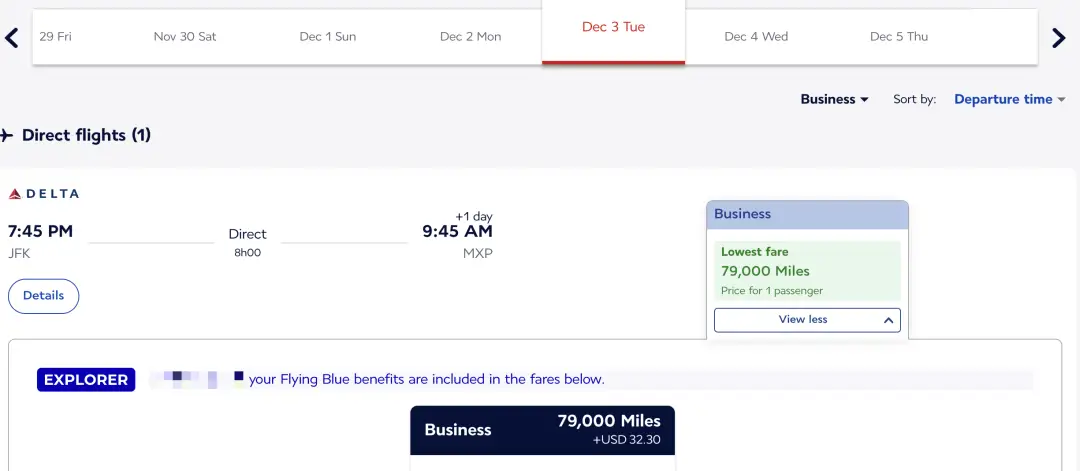1080x471 pixels.
Task: Open the Business cabin class dropdown
Action: point(834,99)
